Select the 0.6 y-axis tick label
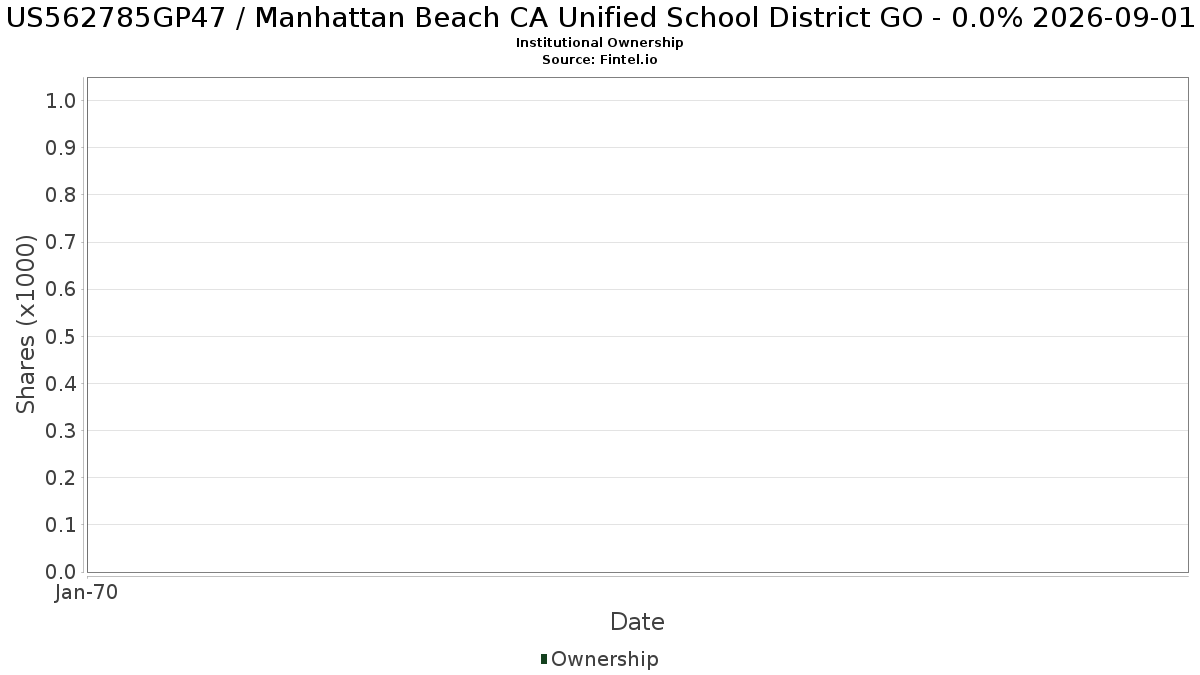The height and width of the screenshot is (675, 1200). pyautogui.click(x=61, y=289)
